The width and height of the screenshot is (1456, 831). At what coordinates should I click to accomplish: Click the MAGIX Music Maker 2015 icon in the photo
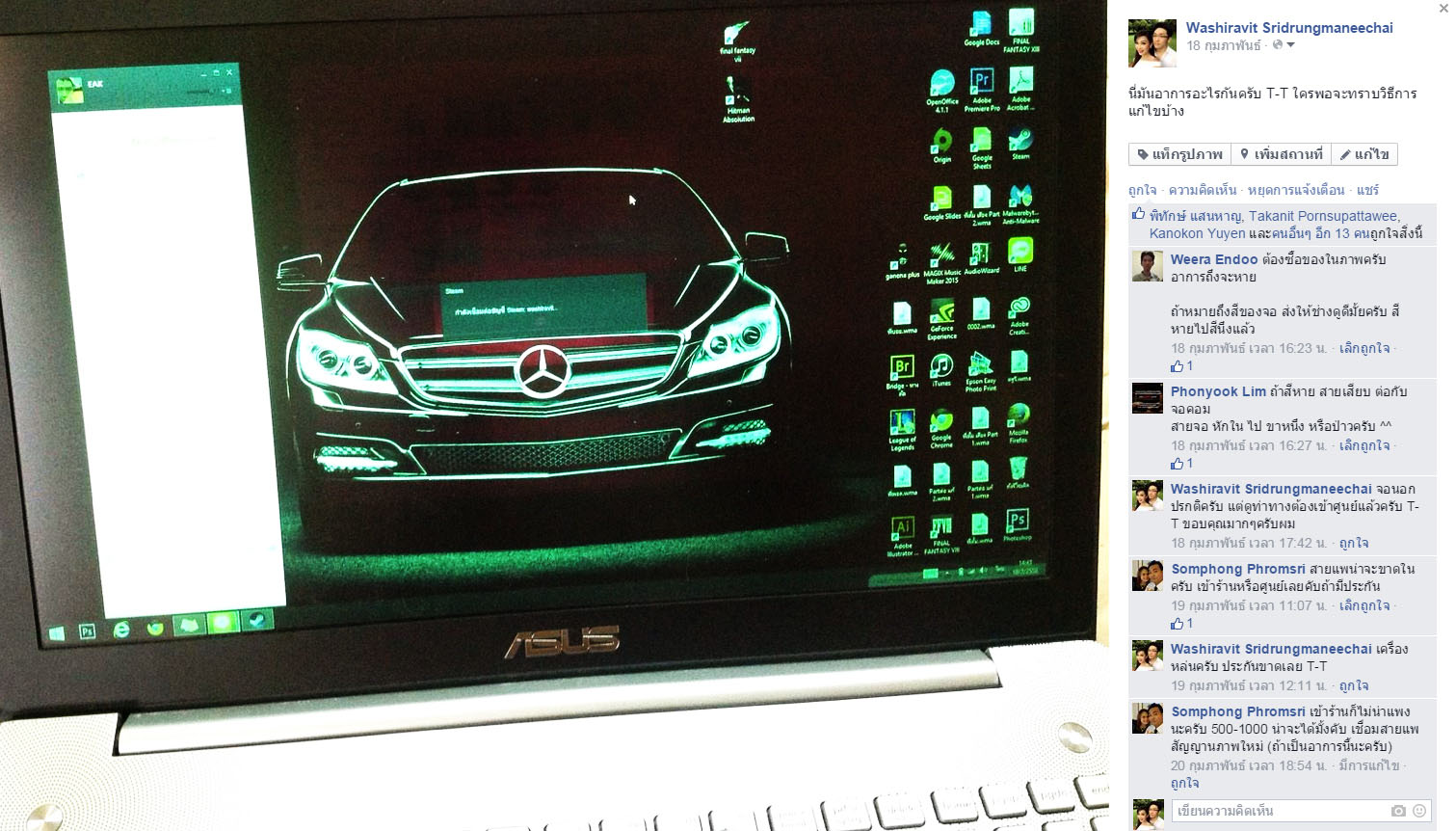(941, 263)
